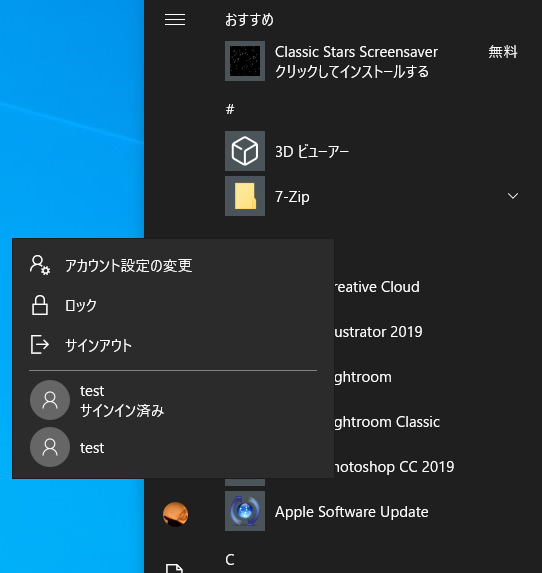Launch Apple Software Update from list
Image resolution: width=542 pixels, height=573 pixels.
[351, 512]
